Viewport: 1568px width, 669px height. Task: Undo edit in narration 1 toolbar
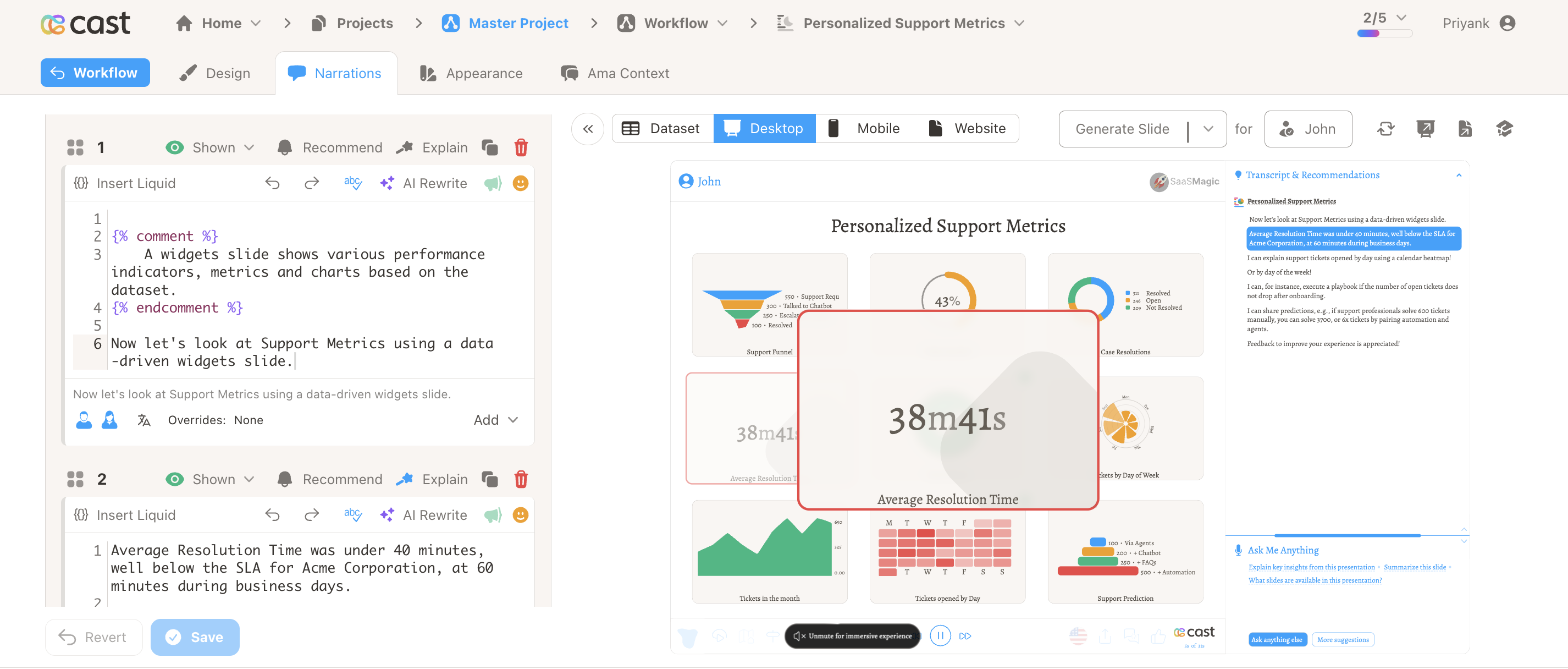(x=272, y=183)
